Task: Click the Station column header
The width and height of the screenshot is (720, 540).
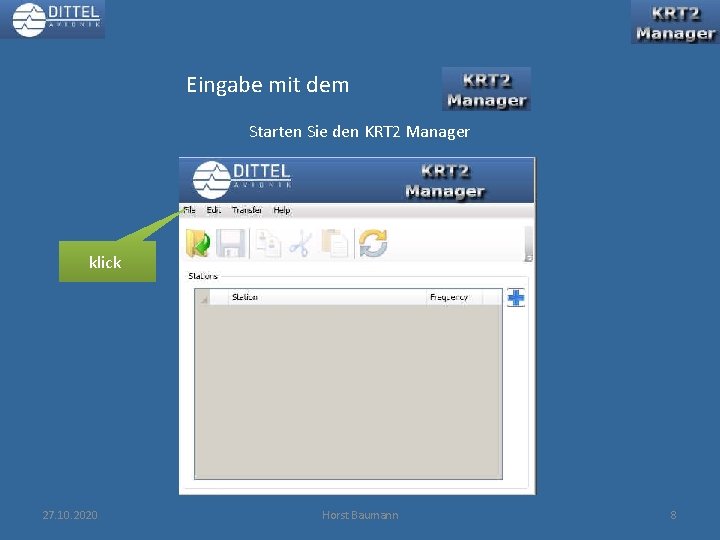Action: click(327, 297)
